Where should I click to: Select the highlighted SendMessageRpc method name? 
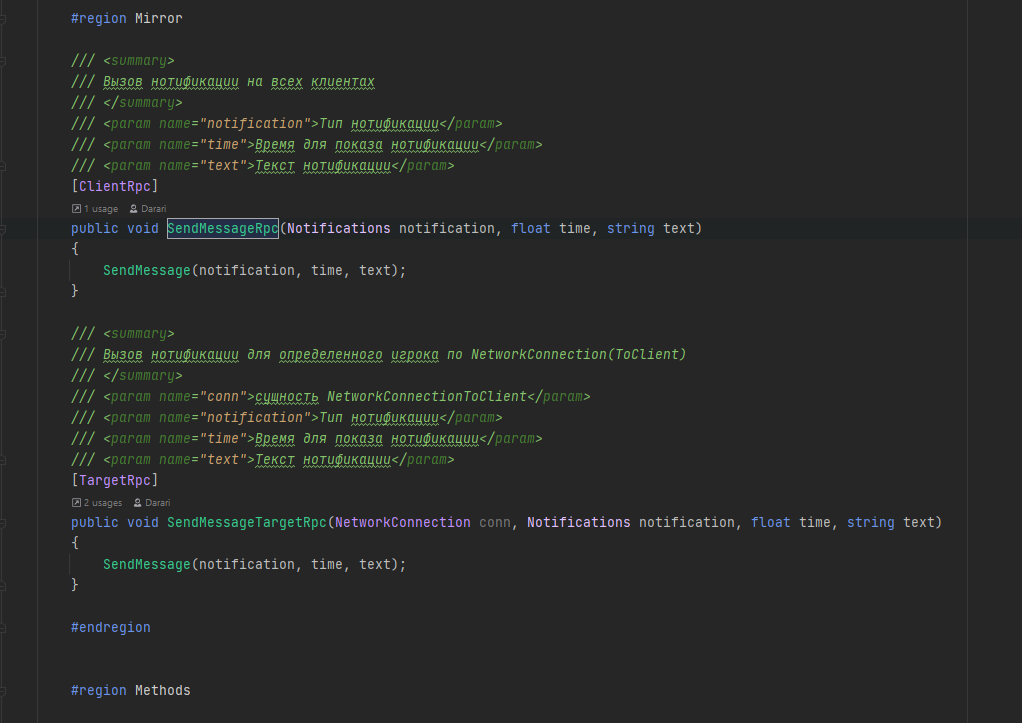(222, 228)
